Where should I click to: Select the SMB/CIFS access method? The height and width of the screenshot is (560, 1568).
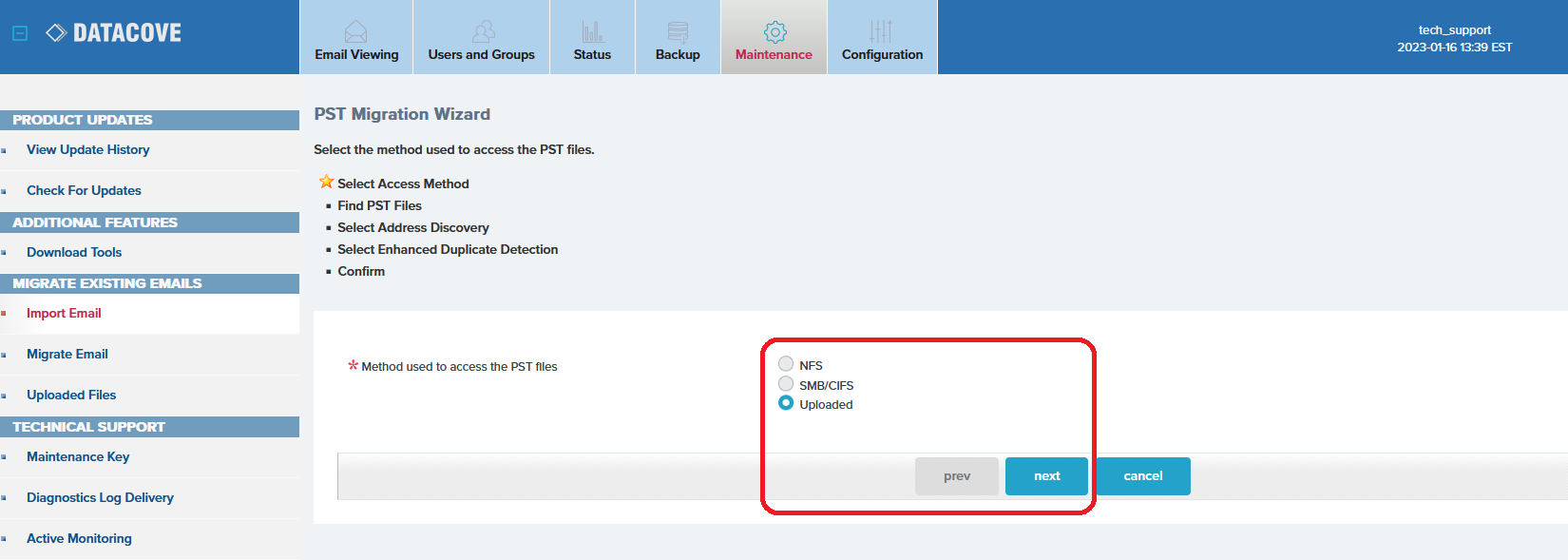[786, 384]
